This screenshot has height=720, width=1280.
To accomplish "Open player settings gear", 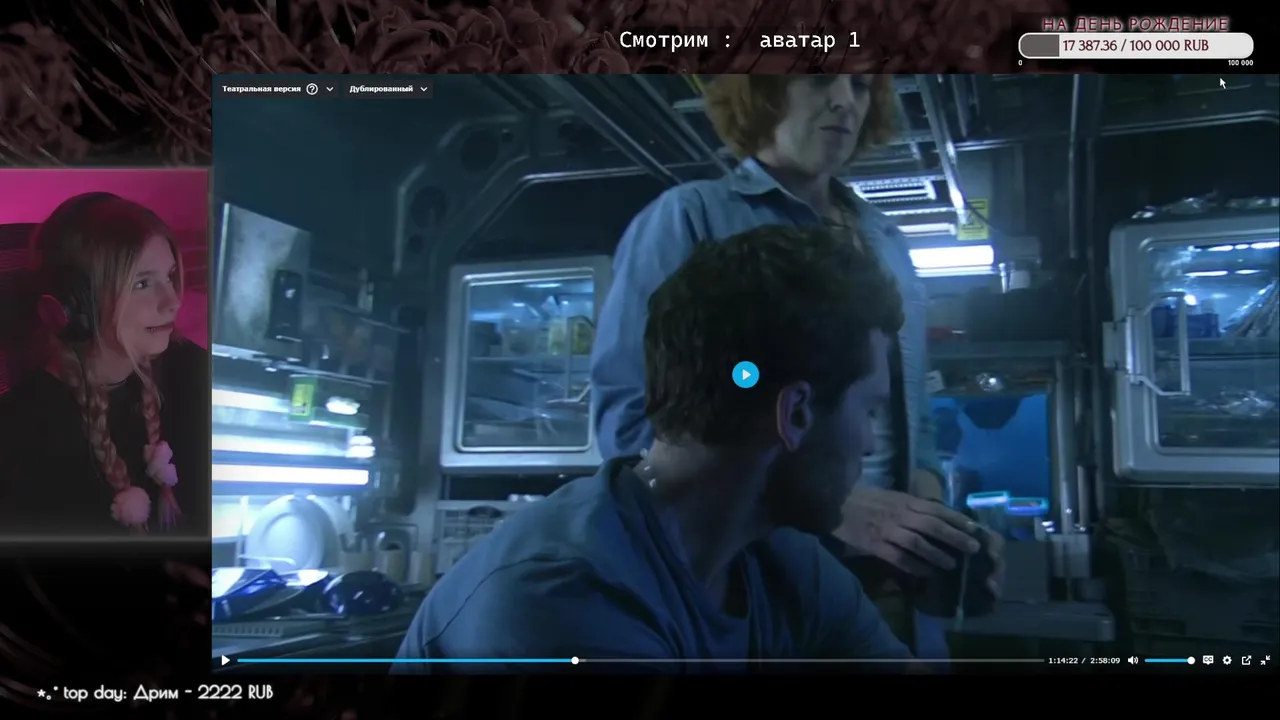I will tap(1227, 660).
